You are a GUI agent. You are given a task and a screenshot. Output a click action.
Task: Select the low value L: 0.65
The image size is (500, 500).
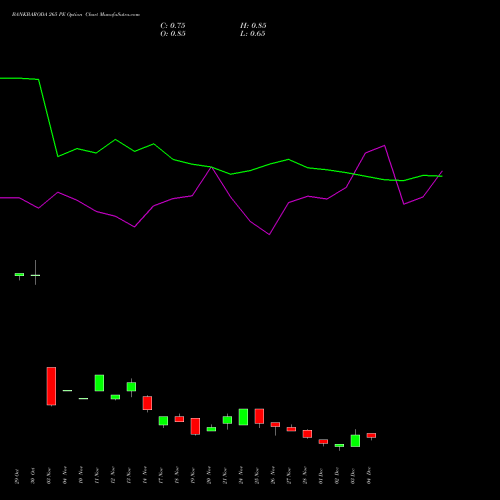coord(253,34)
